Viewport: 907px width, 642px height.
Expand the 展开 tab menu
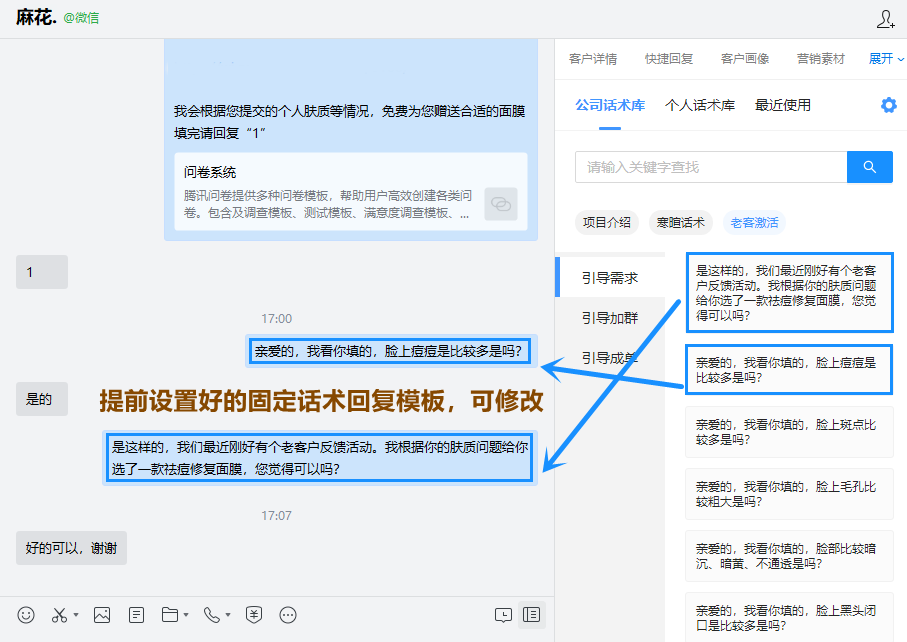pyautogui.click(x=886, y=59)
